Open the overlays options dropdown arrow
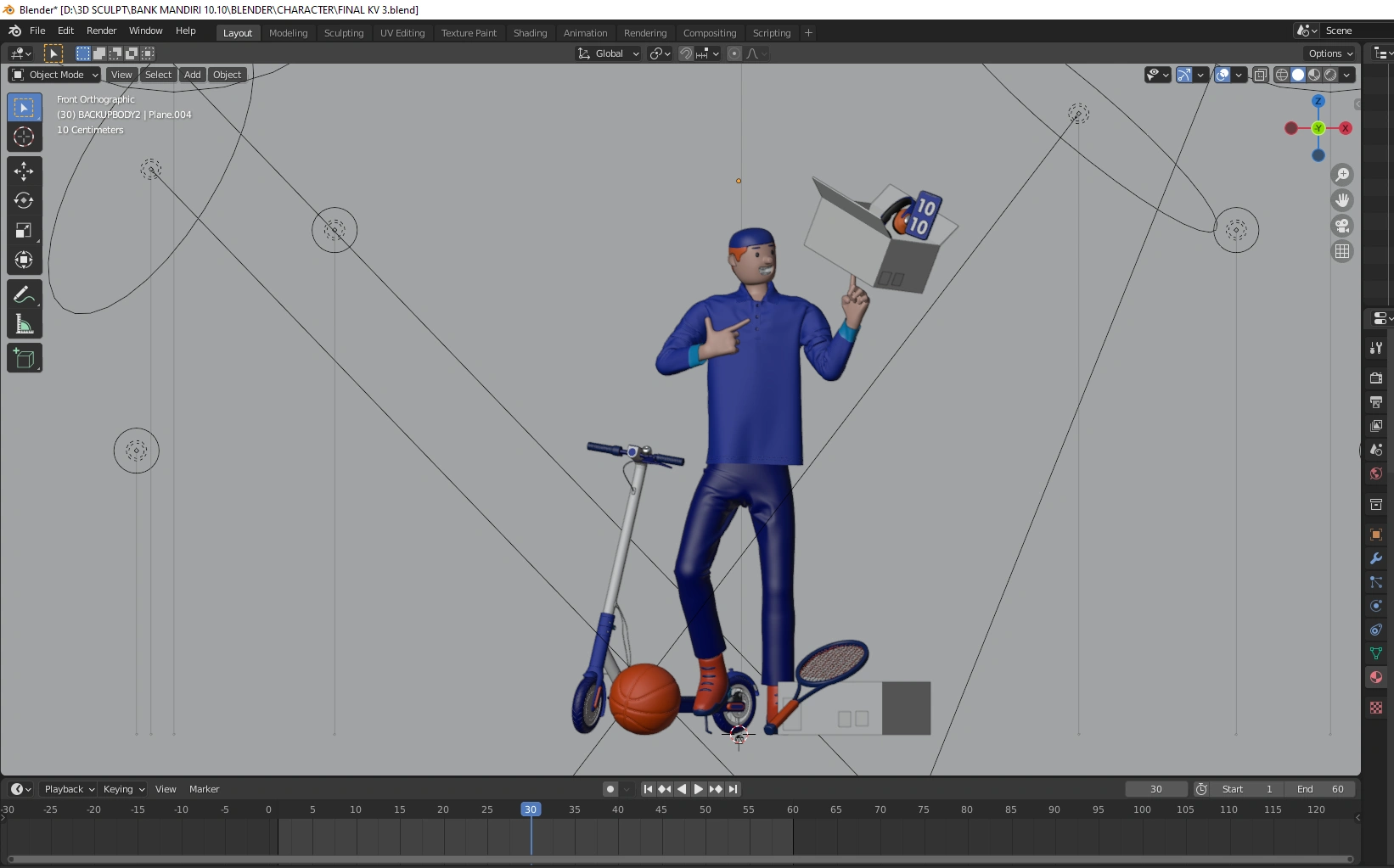This screenshot has height=868, width=1394. [1239, 75]
